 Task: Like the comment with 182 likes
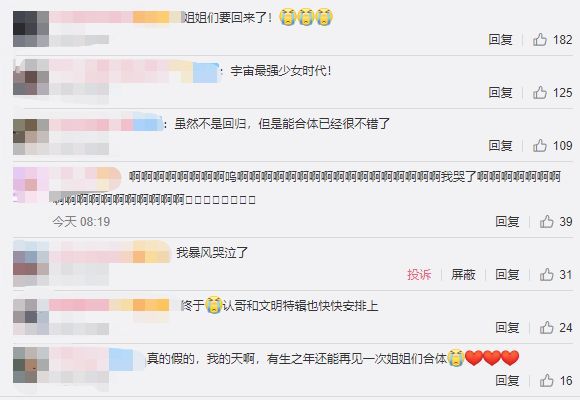540,39
